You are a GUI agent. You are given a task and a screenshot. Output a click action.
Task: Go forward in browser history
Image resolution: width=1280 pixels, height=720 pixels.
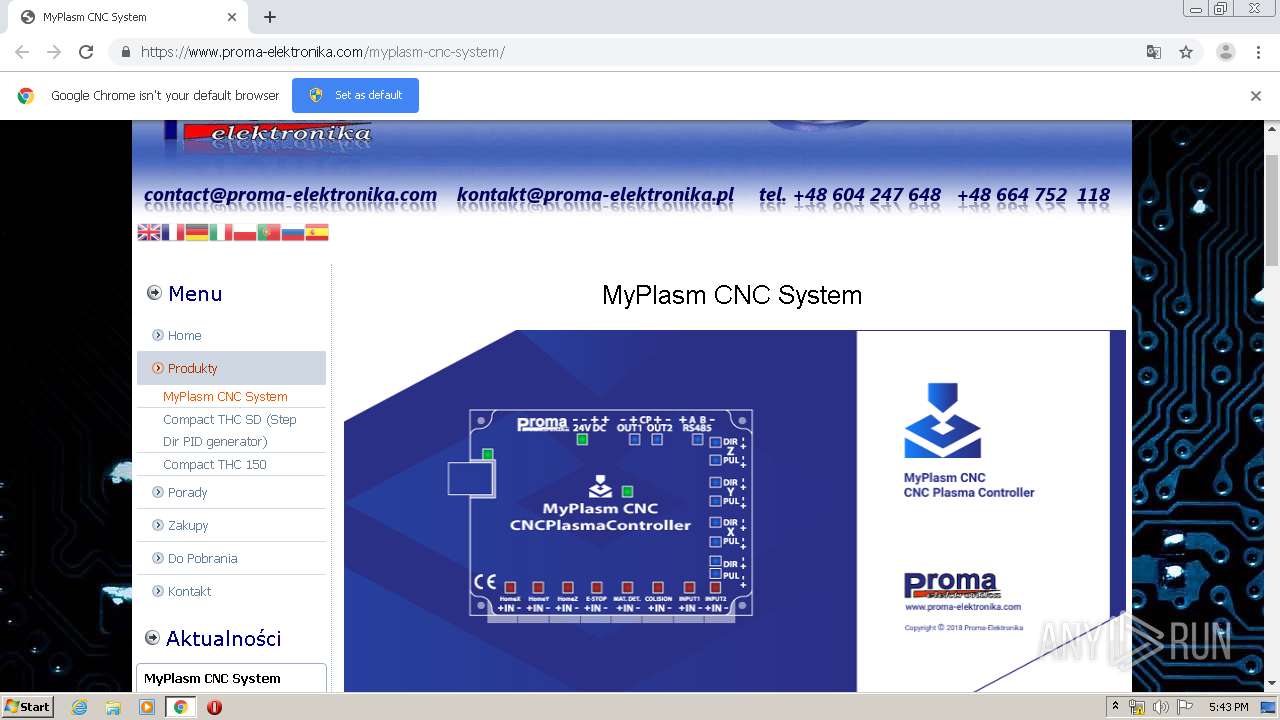[x=54, y=52]
